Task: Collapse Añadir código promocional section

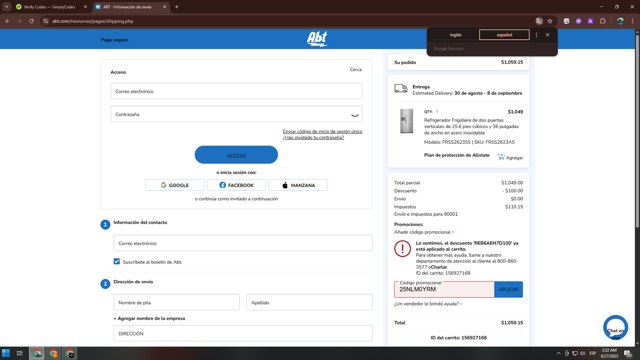Action: (x=424, y=232)
